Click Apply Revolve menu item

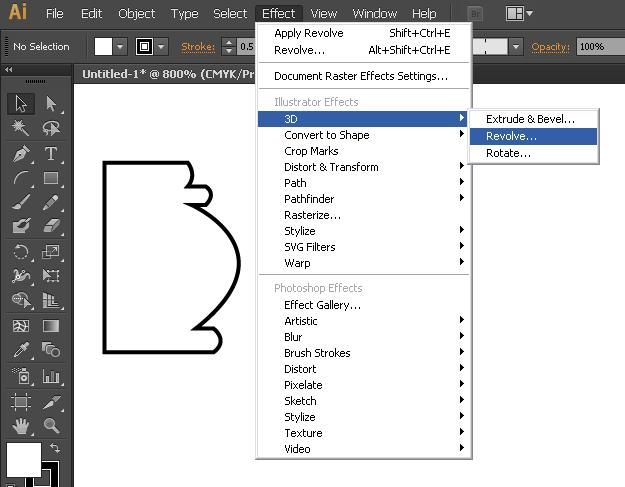[x=364, y=33]
